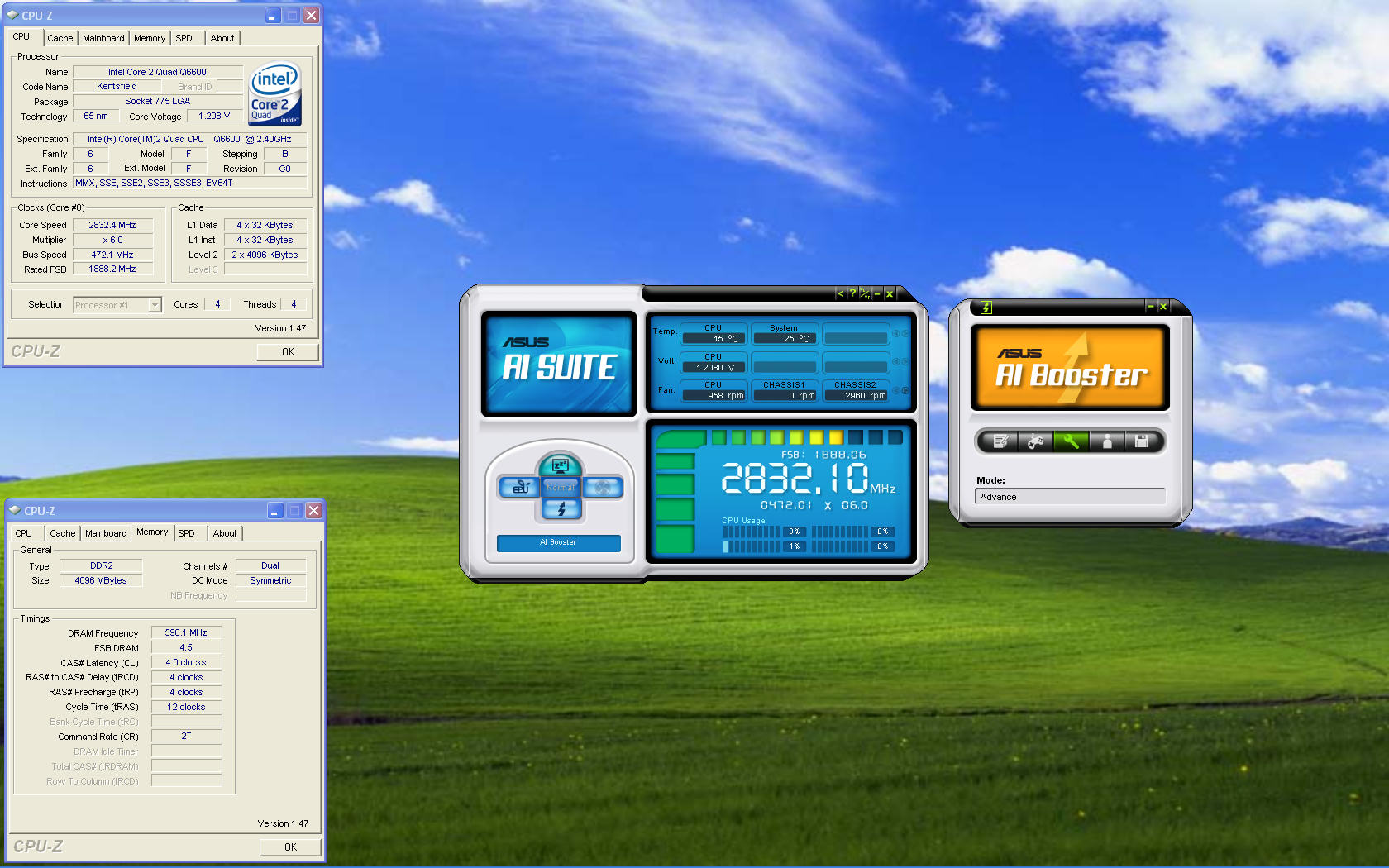Select the '2832.4 MHz' core speed value
The width and height of the screenshot is (1389, 868).
[x=112, y=225]
